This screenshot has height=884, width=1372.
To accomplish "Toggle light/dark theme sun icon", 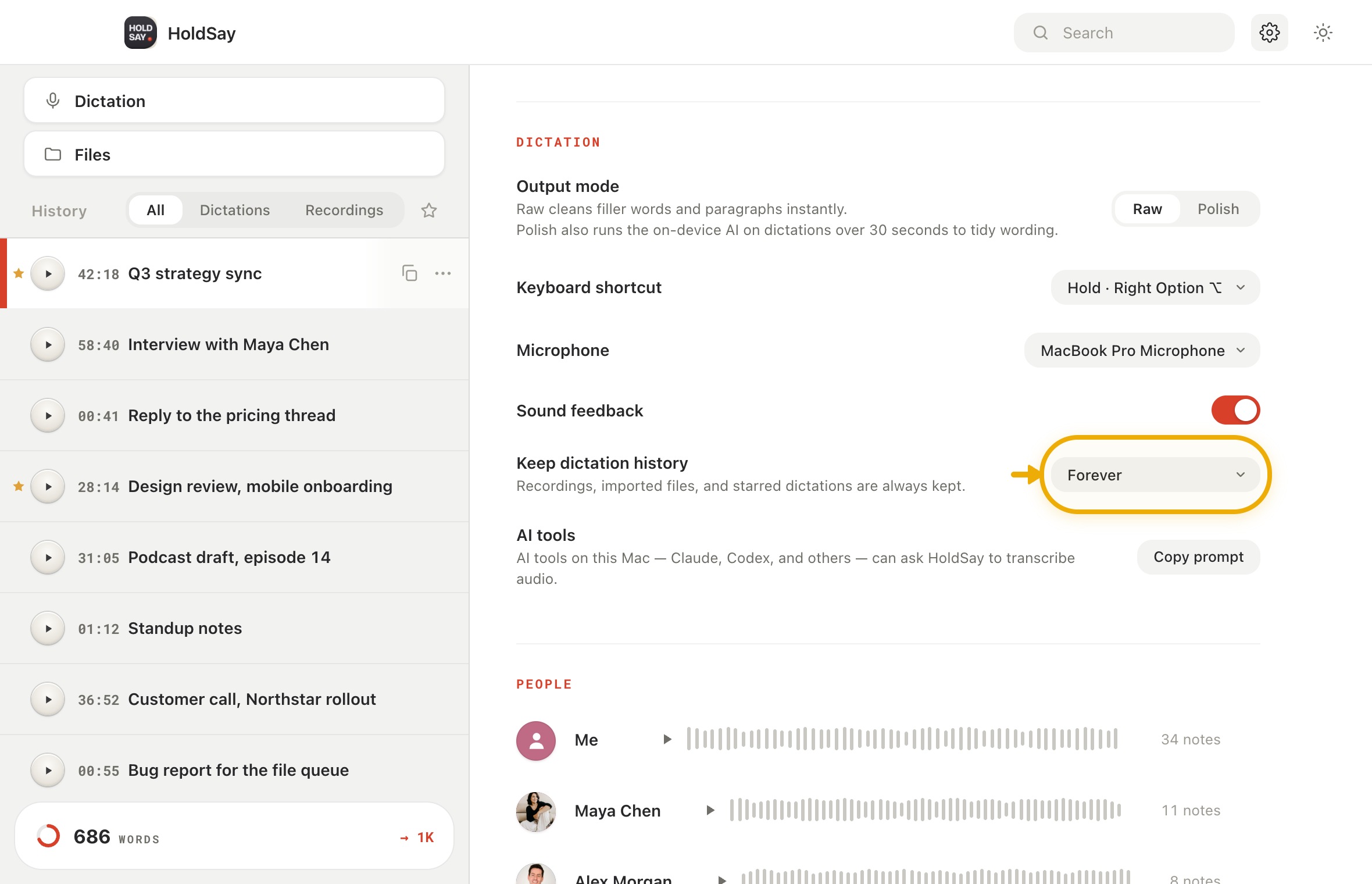I will [x=1323, y=33].
